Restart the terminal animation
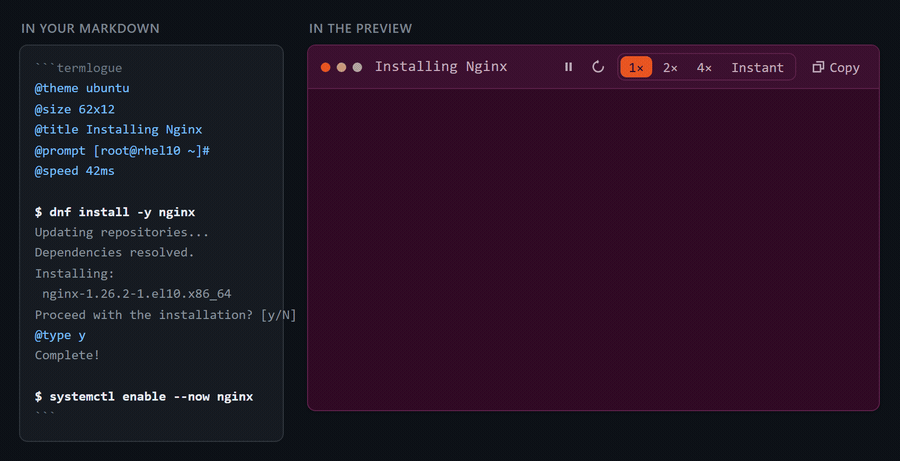 [x=598, y=67]
